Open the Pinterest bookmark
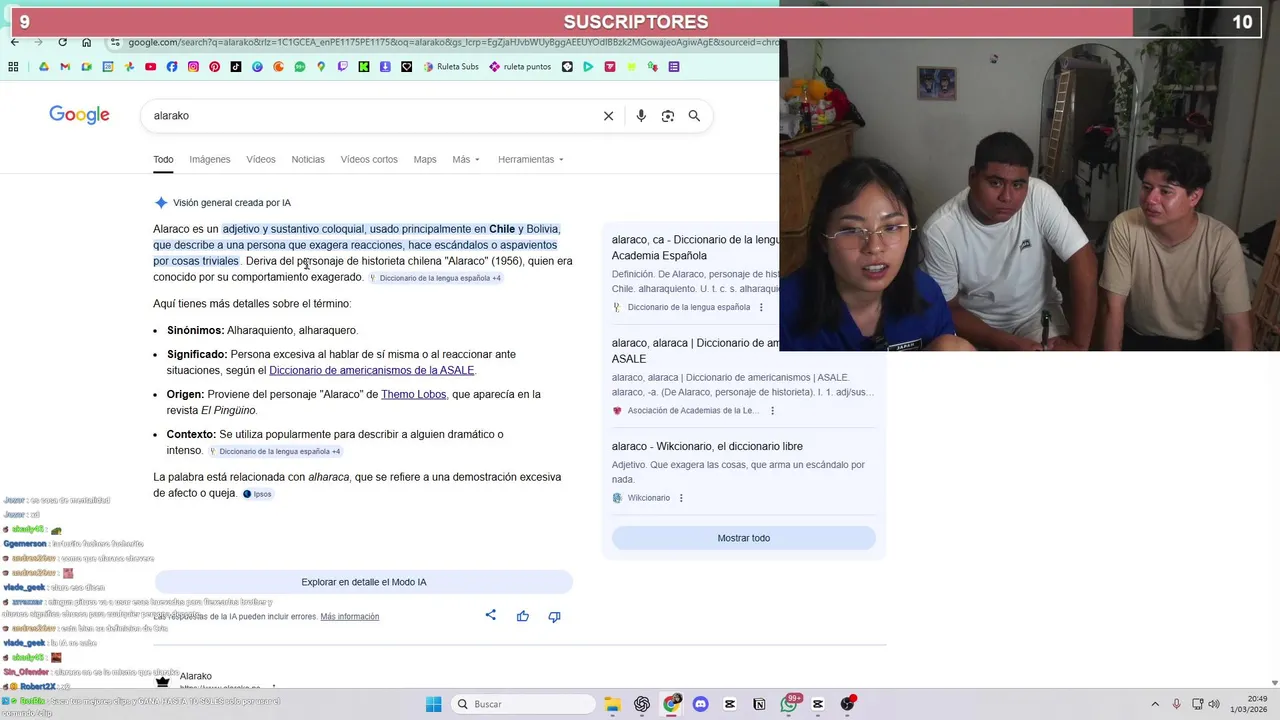This screenshot has height=720, width=1280. 215,67
